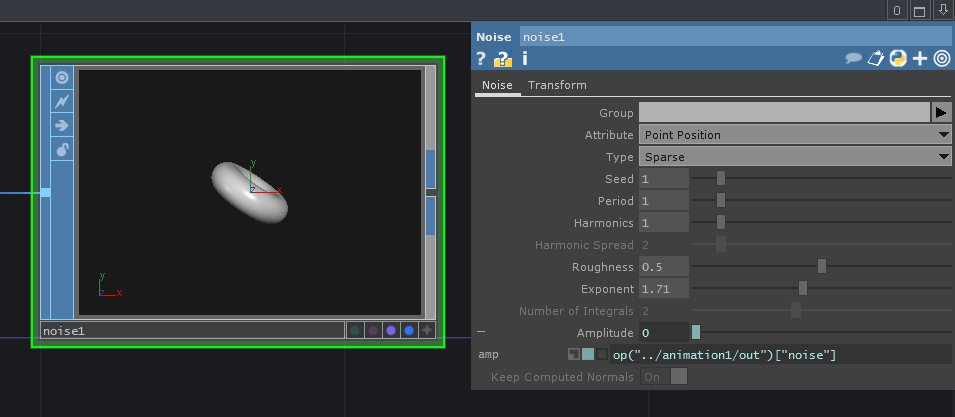Collapse the Amplitude parameter expression row
955x417 pixels.
point(481,332)
